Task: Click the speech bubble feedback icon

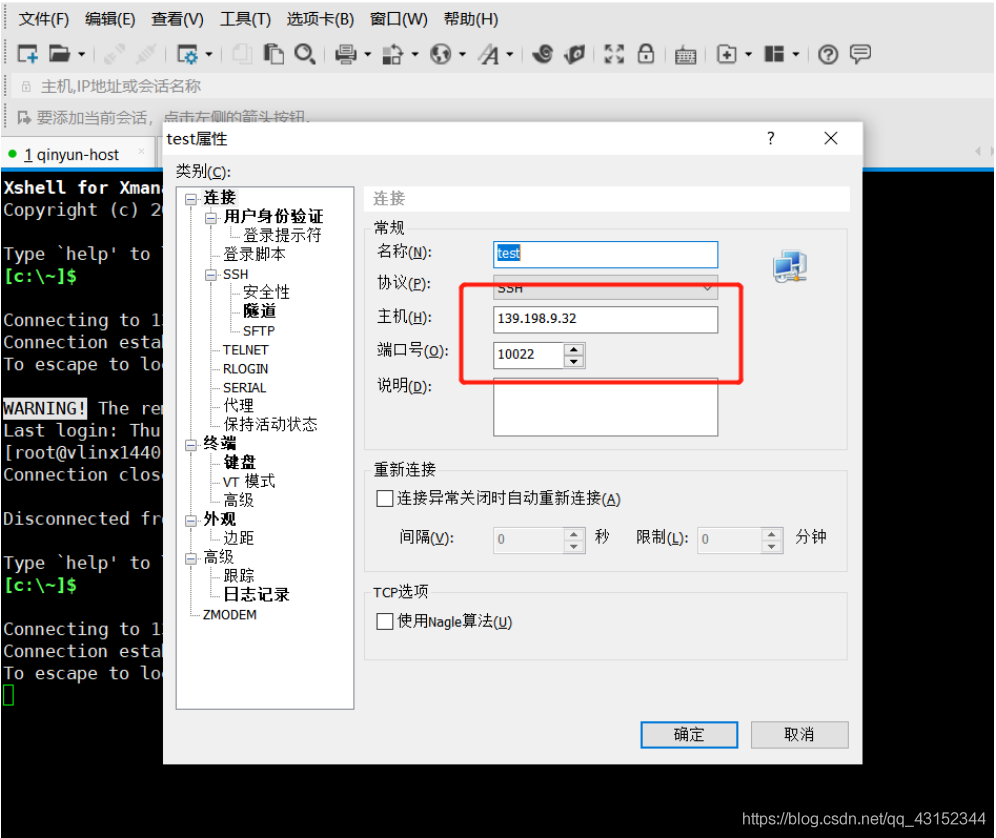Action: [860, 55]
